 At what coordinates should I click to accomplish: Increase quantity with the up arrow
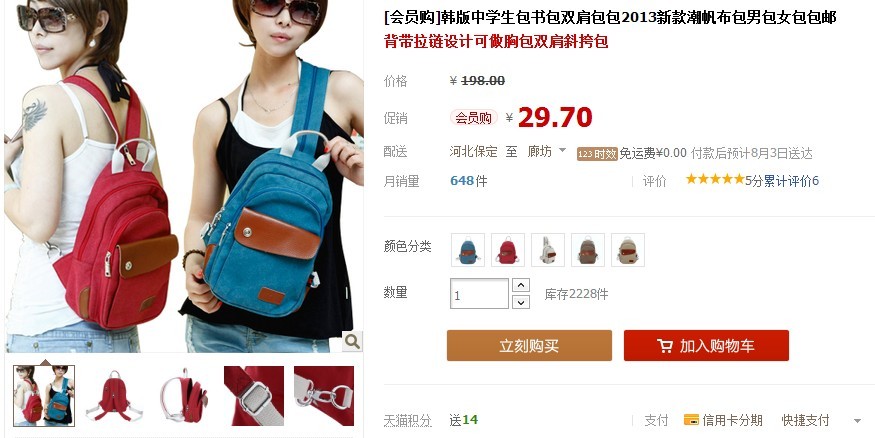pos(521,285)
